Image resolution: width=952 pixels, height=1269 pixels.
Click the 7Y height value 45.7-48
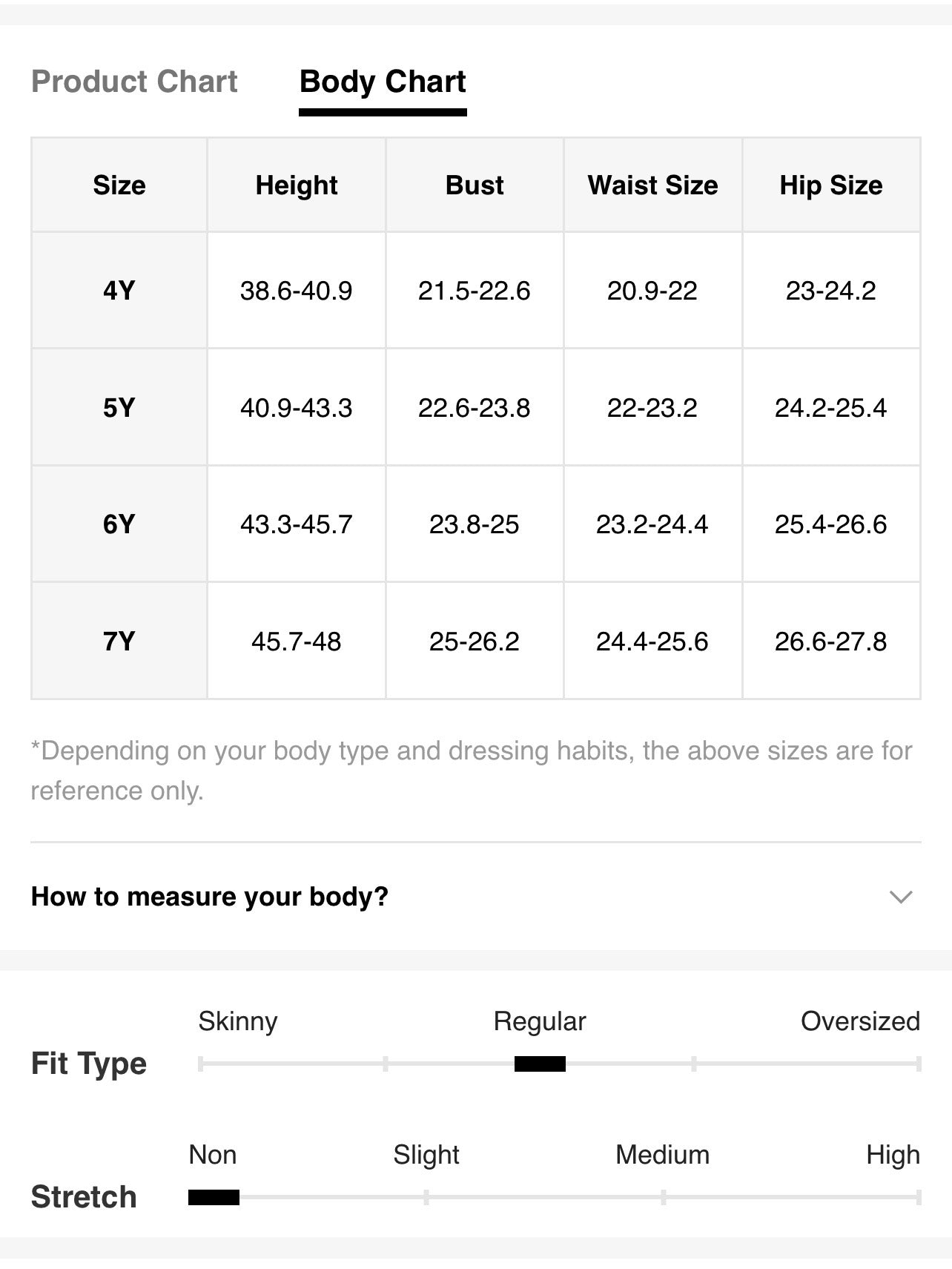[x=297, y=641]
